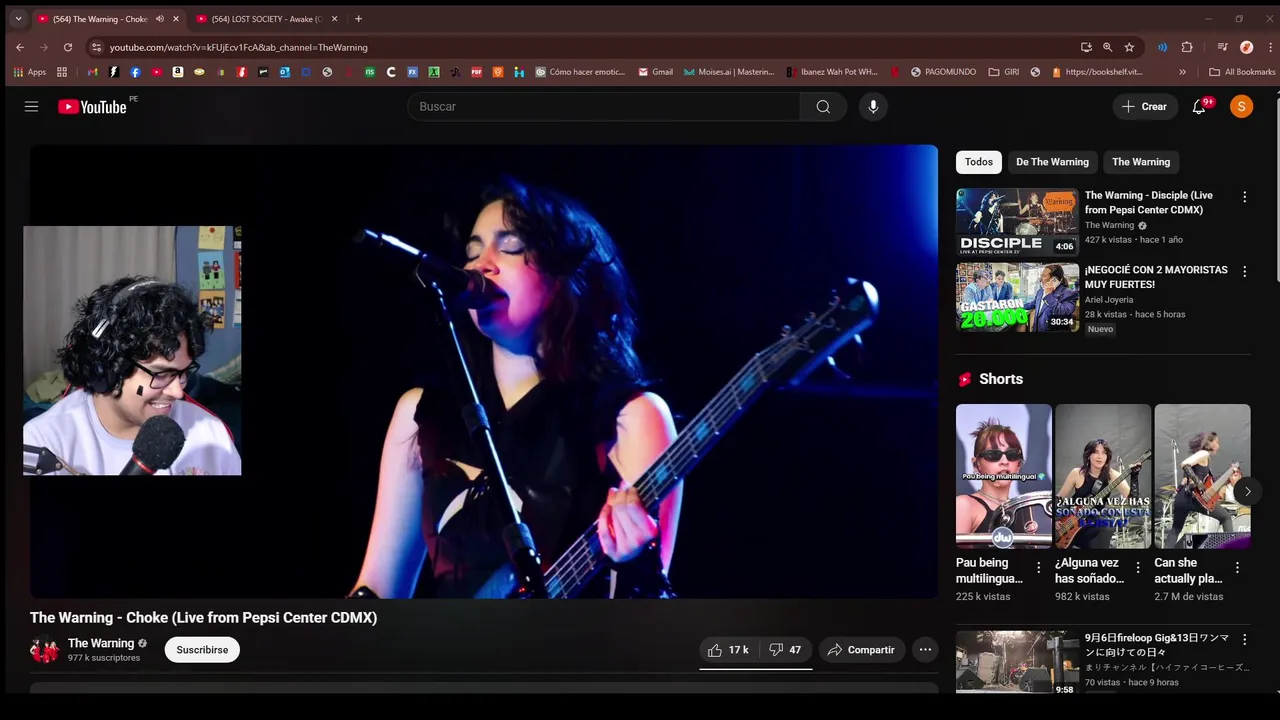Open Ibanez Wah Pot bookmark
Screen dimensions: 1280x720
point(832,72)
